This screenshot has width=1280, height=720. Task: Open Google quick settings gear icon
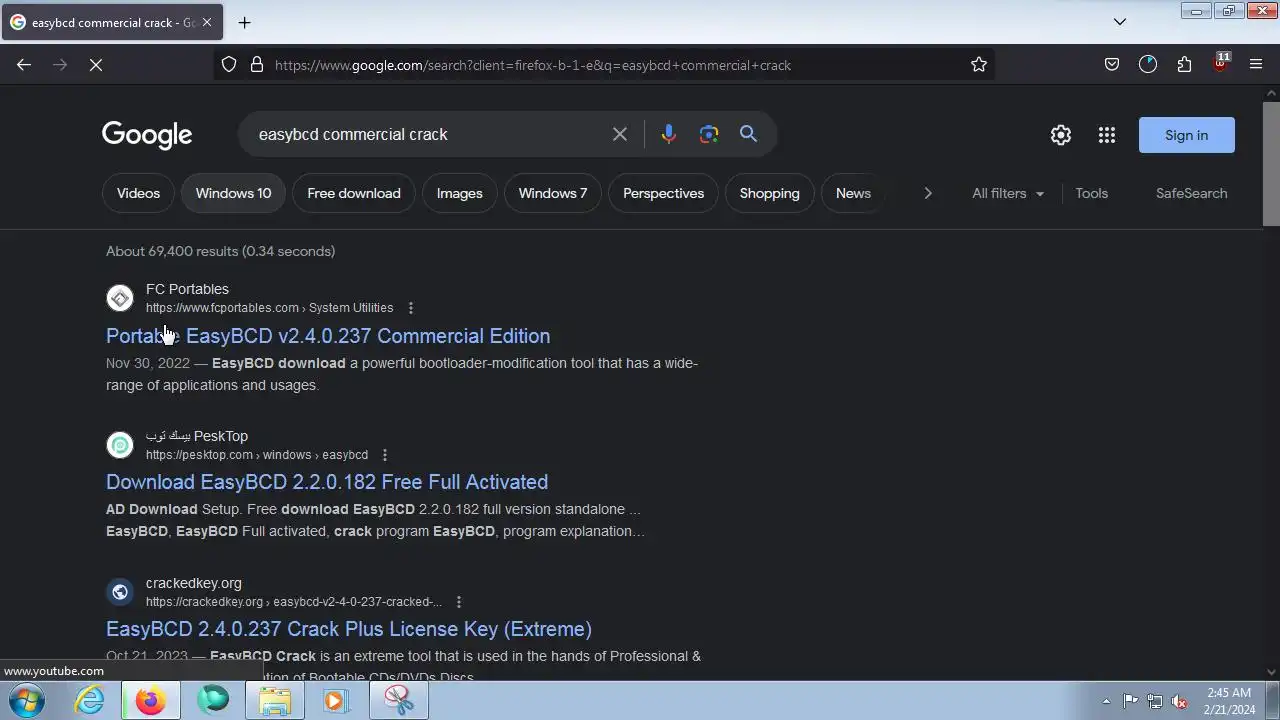pyautogui.click(x=1061, y=135)
